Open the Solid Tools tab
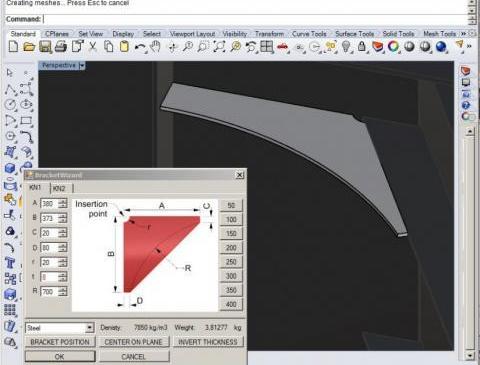The width and height of the screenshot is (480, 365). point(398,34)
